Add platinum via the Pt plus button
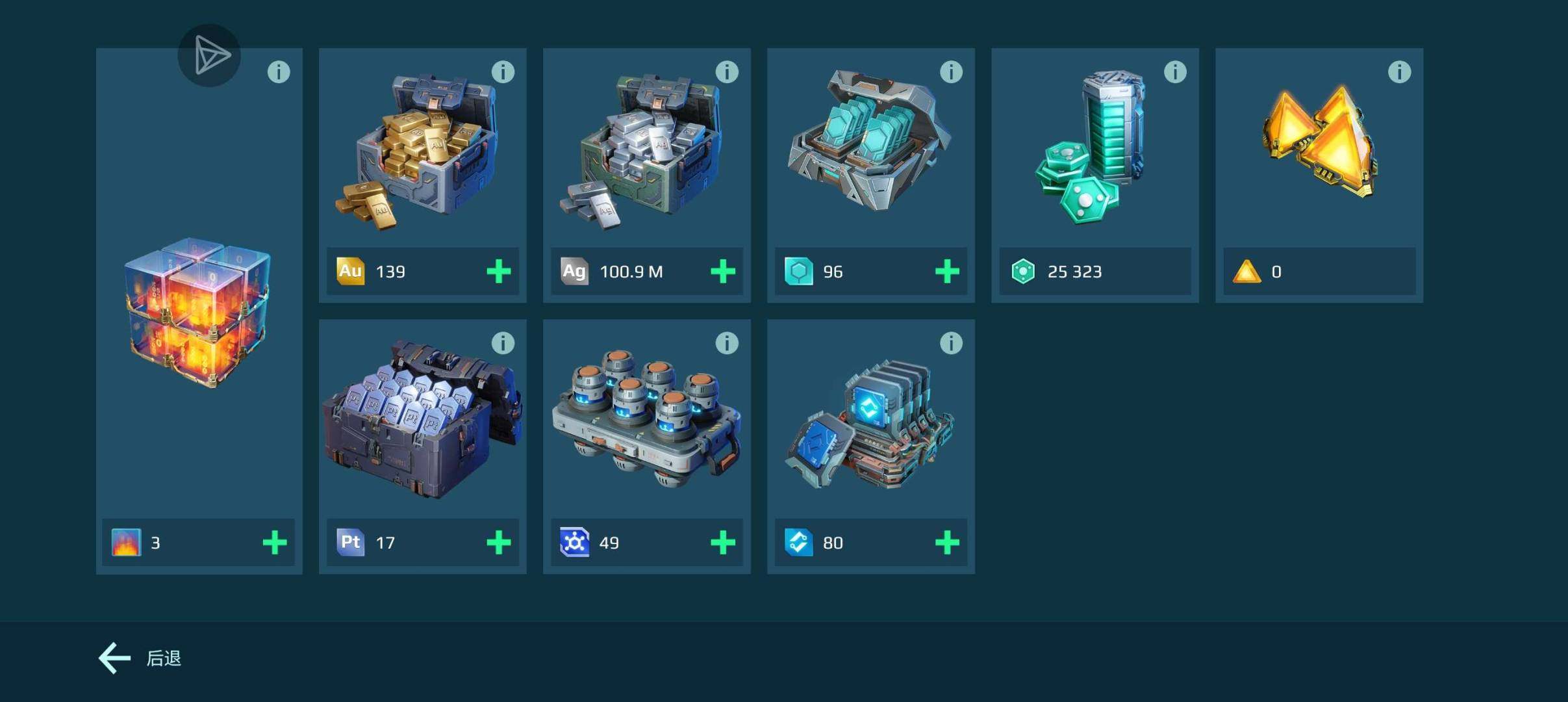1568x702 pixels. (499, 542)
